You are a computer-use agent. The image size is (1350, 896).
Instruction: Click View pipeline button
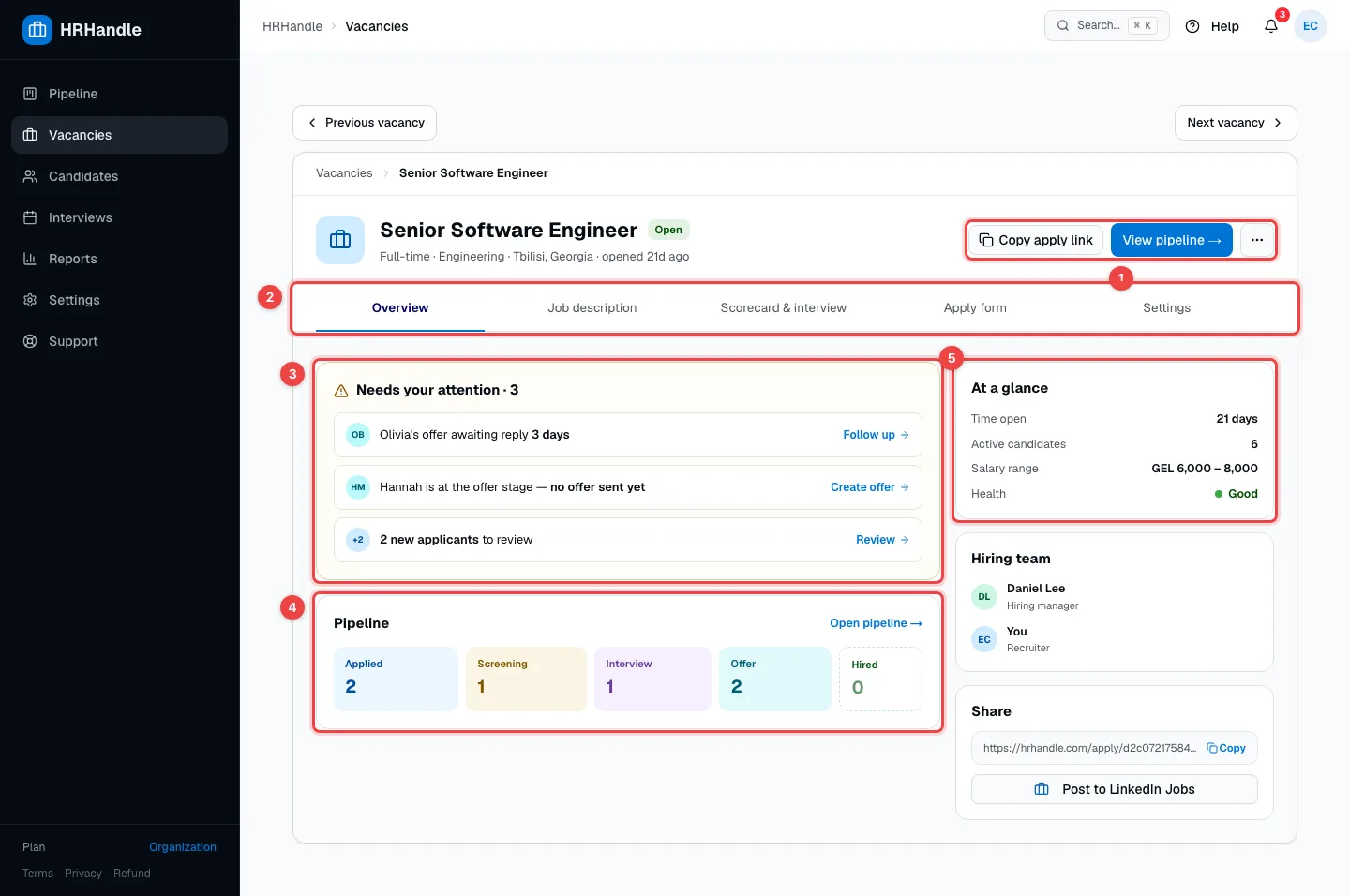1172,240
